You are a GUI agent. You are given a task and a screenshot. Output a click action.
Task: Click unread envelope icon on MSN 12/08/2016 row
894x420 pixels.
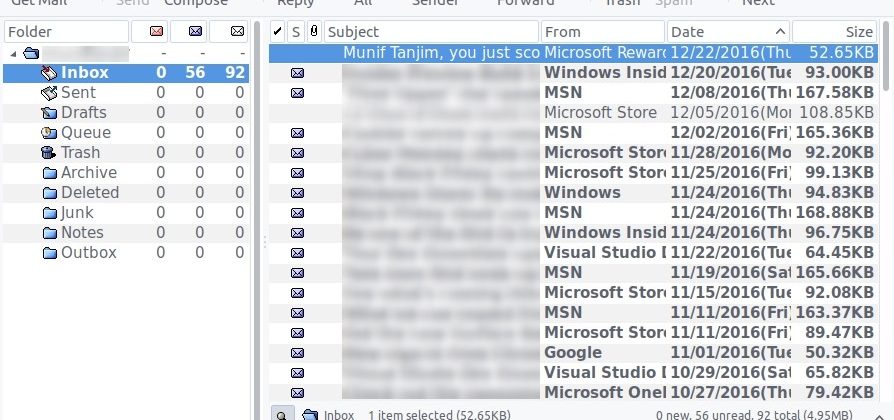point(297,93)
